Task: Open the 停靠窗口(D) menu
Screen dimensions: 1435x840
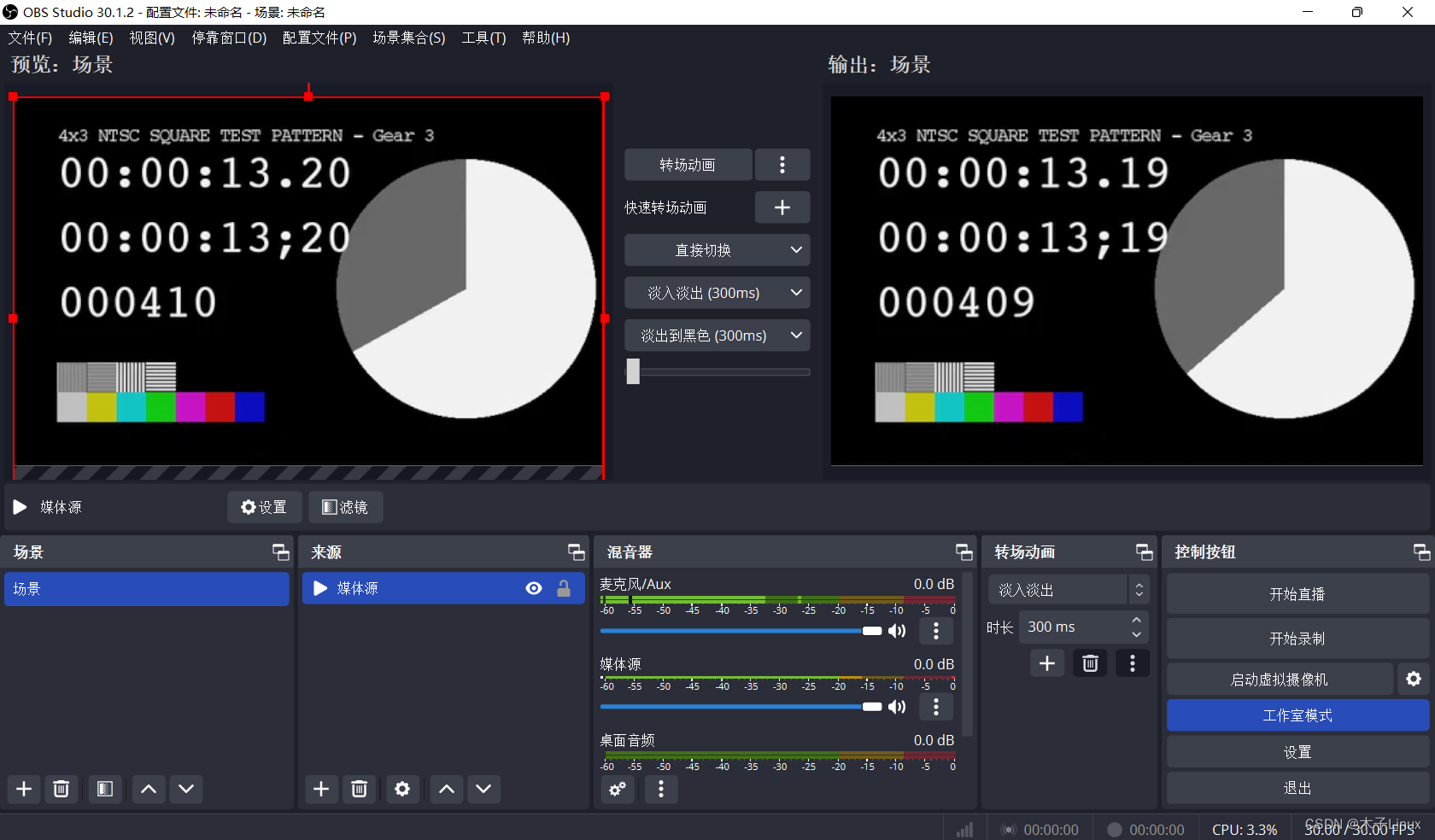Action: (x=229, y=38)
